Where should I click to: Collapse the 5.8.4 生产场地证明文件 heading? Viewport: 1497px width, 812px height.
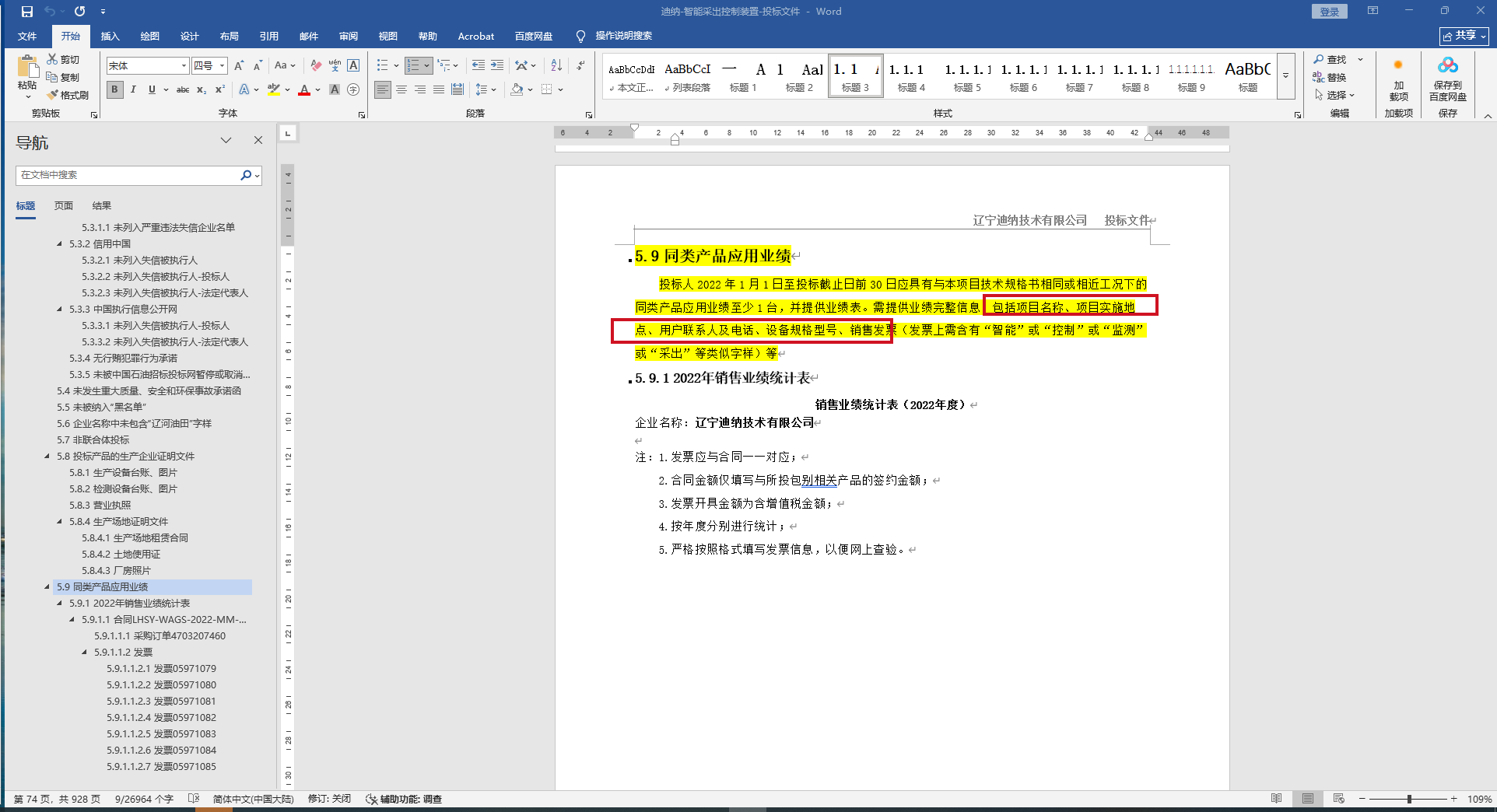click(x=60, y=521)
